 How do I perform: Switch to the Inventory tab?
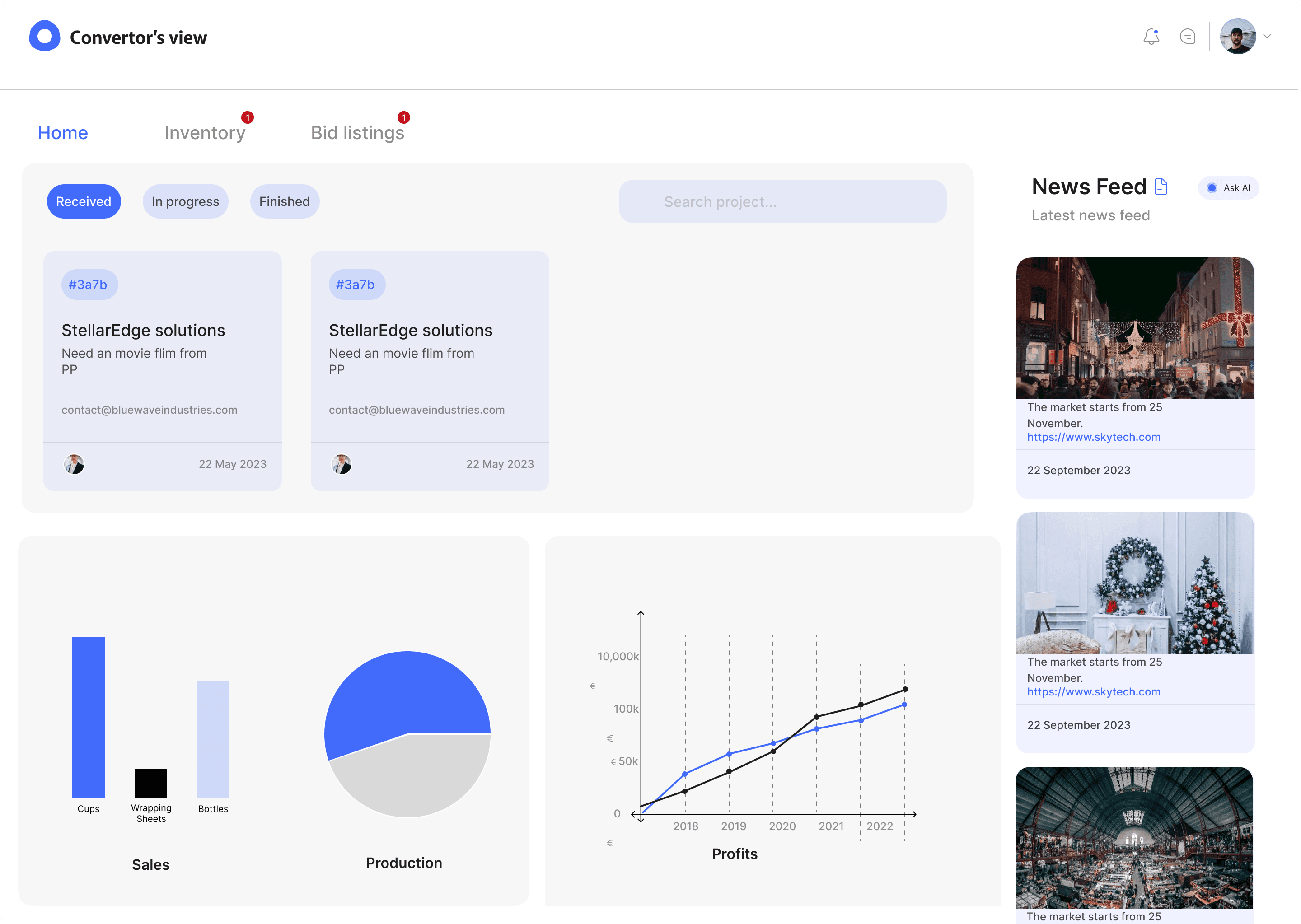click(205, 133)
